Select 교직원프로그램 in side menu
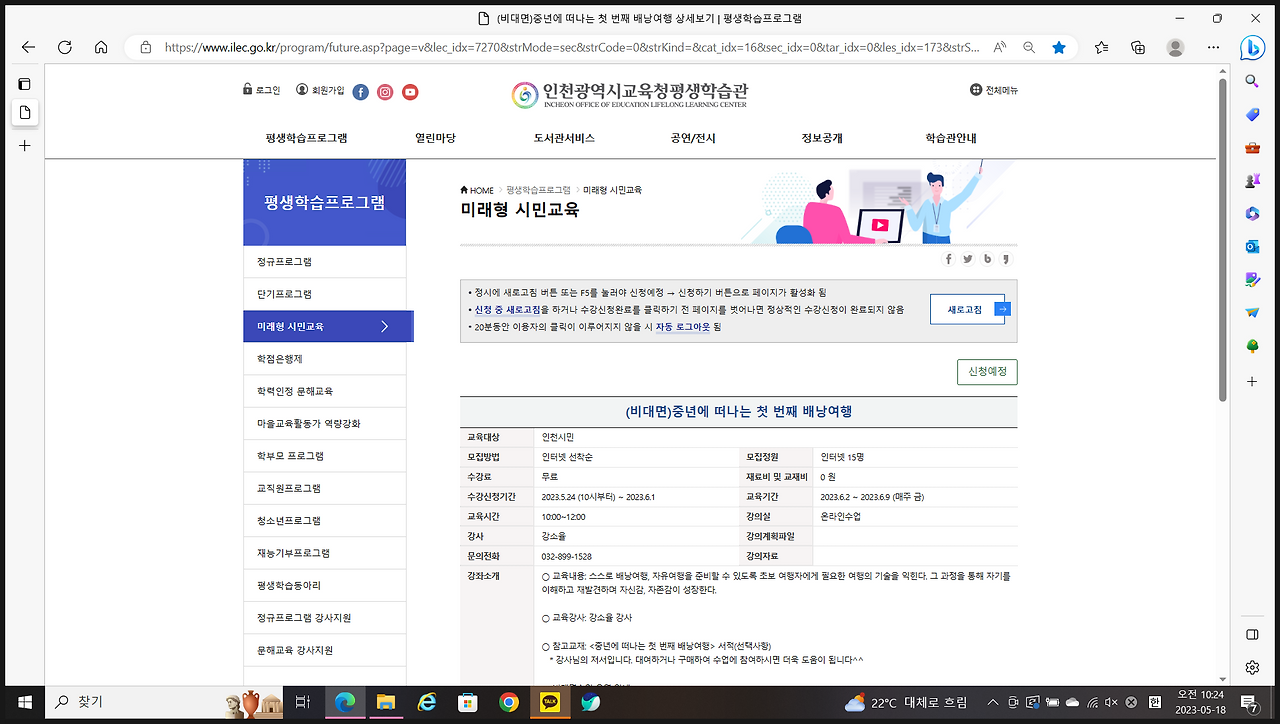This screenshot has height=724, width=1280. click(x=324, y=488)
